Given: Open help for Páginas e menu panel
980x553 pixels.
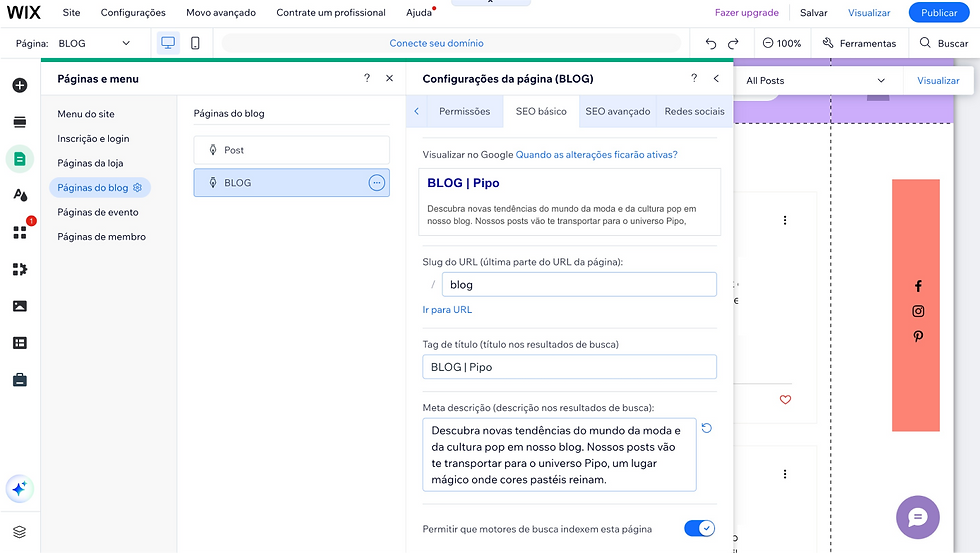Looking at the screenshot, I should coord(367,78).
